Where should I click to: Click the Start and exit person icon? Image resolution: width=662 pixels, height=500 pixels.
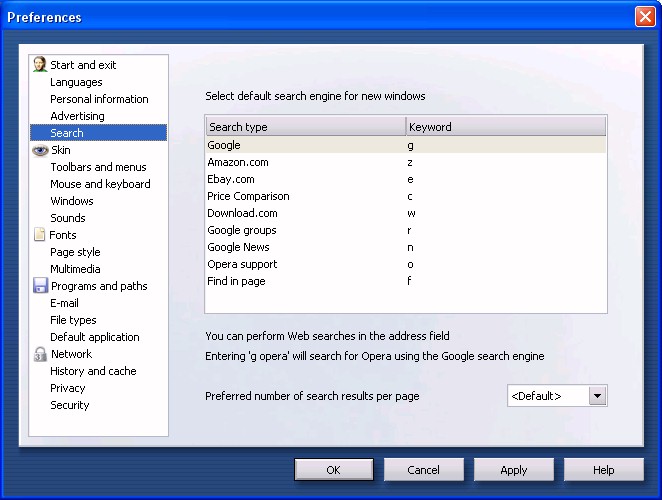pyautogui.click(x=40, y=64)
